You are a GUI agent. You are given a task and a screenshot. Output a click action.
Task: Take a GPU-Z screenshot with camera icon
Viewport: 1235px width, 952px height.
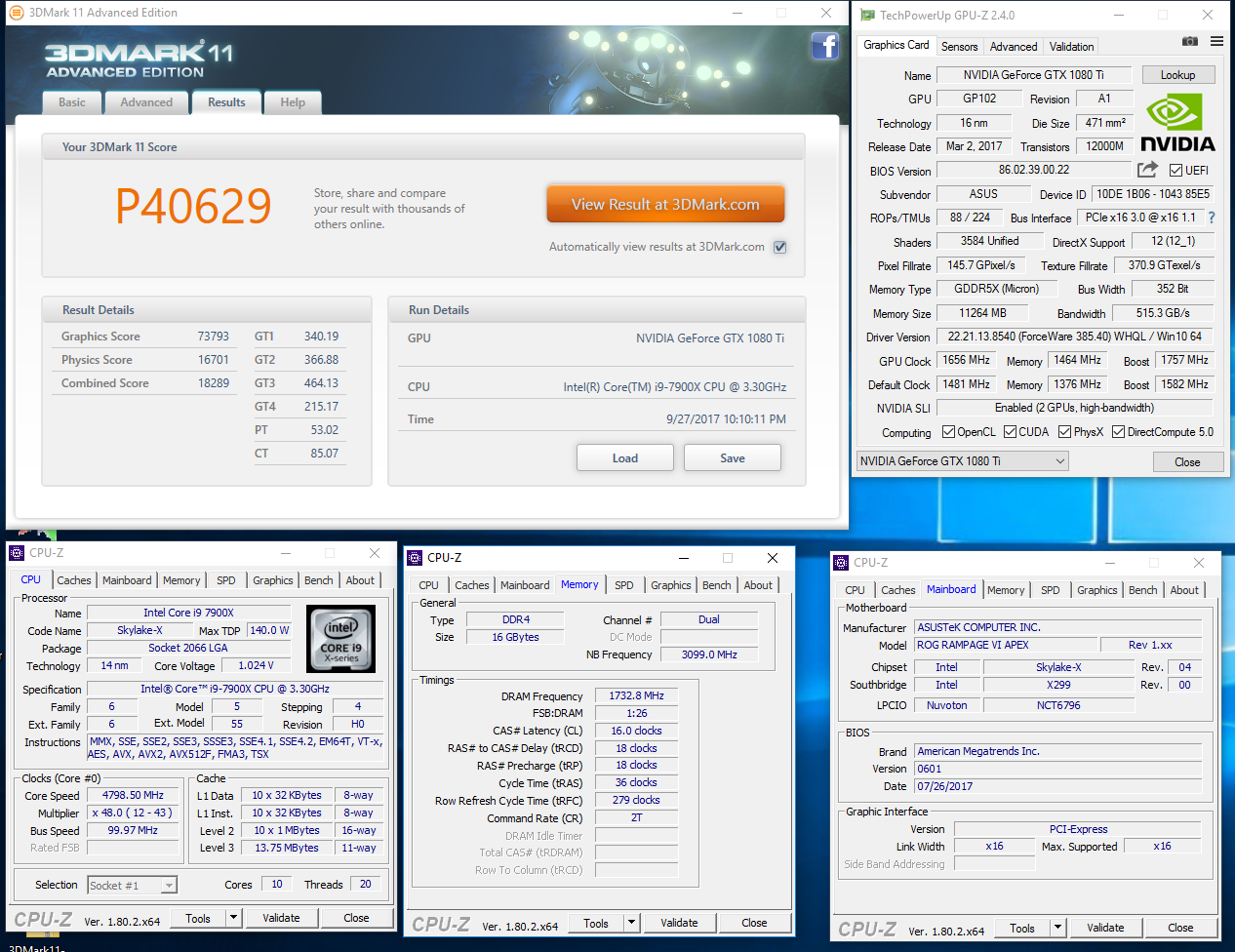tap(1189, 41)
